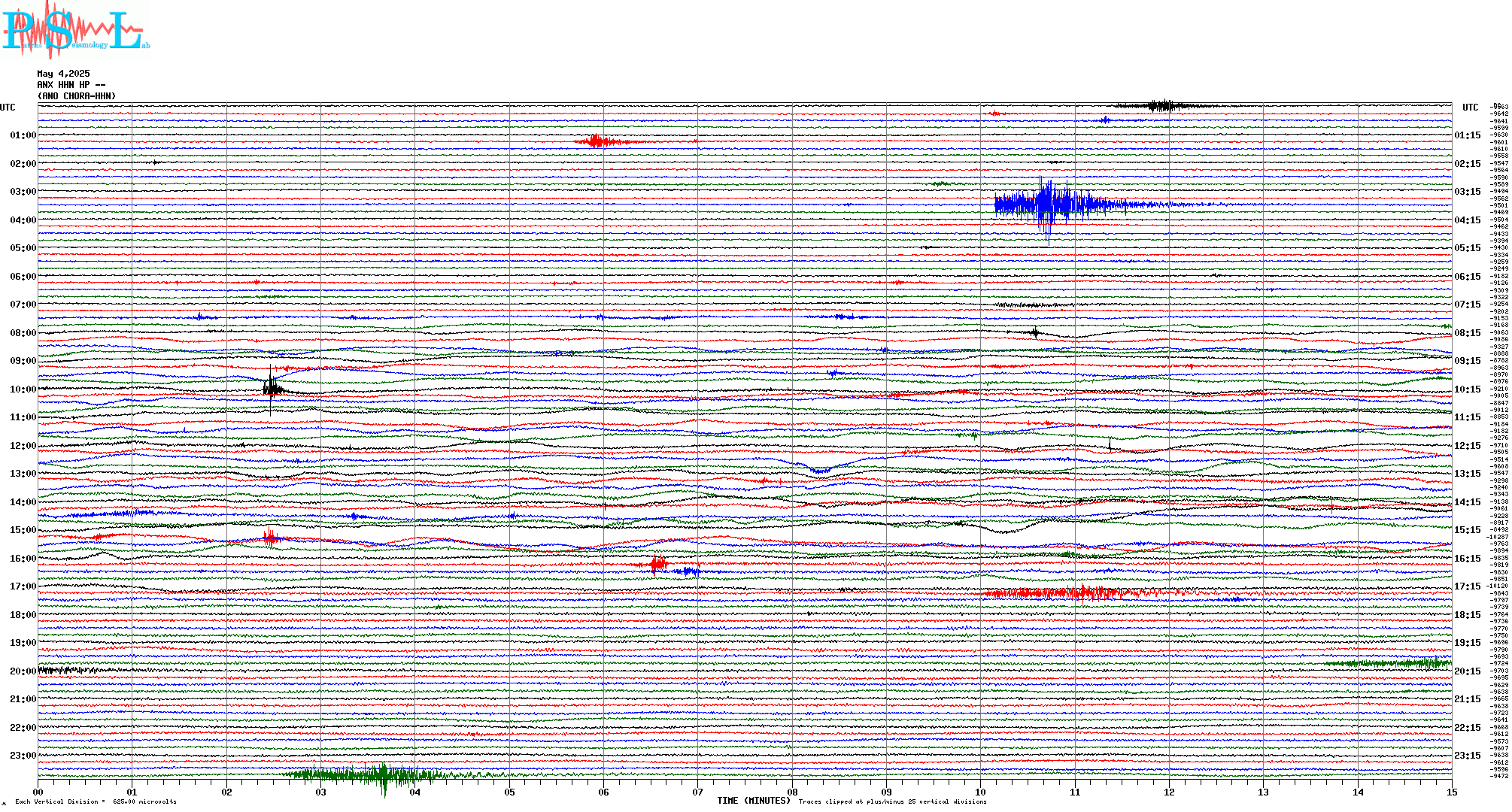Click the left hour label "04:00"
Screen dimensions: 1512x812
pos(23,220)
